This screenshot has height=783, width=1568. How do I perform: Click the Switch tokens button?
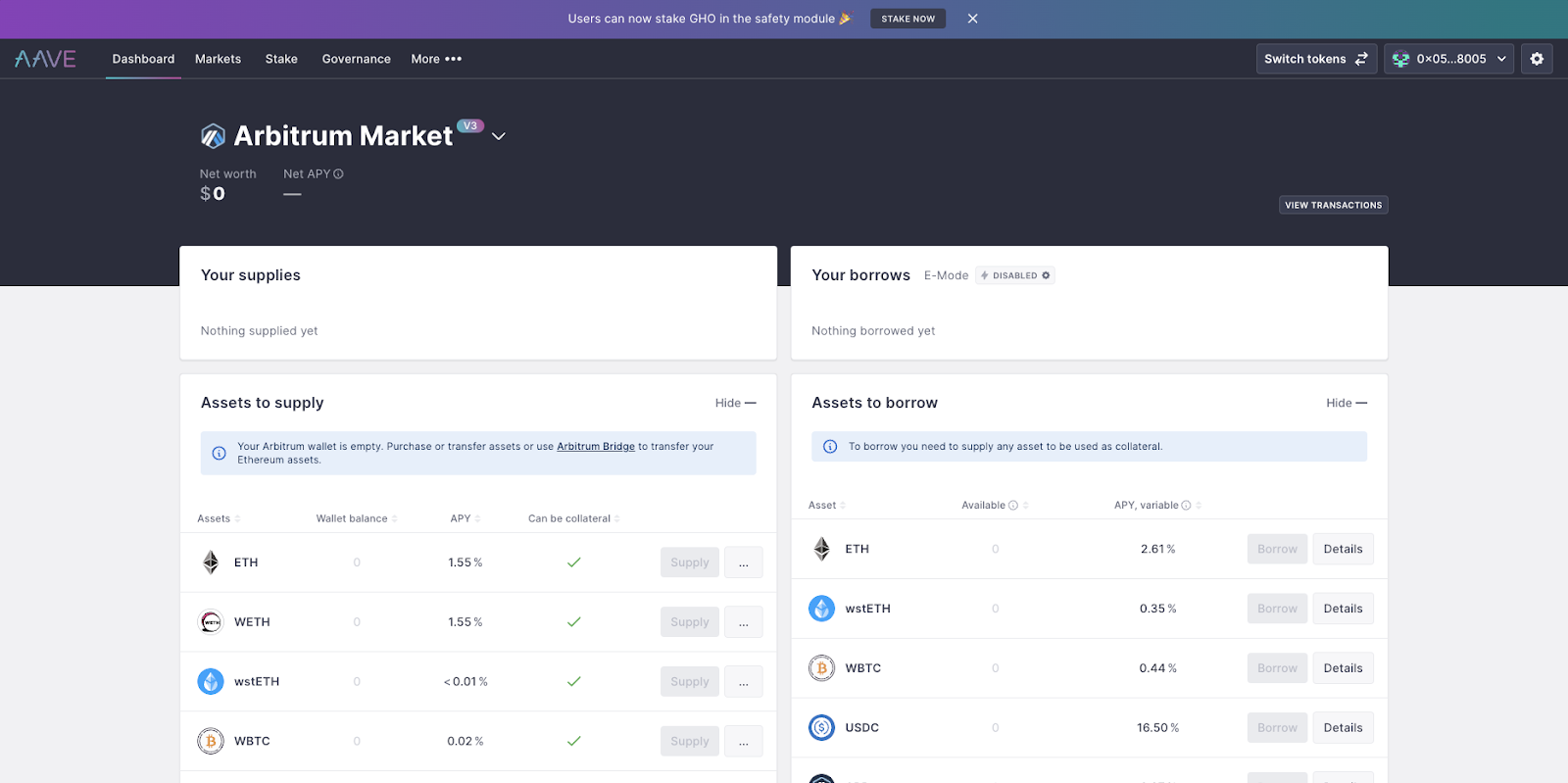1316,59
